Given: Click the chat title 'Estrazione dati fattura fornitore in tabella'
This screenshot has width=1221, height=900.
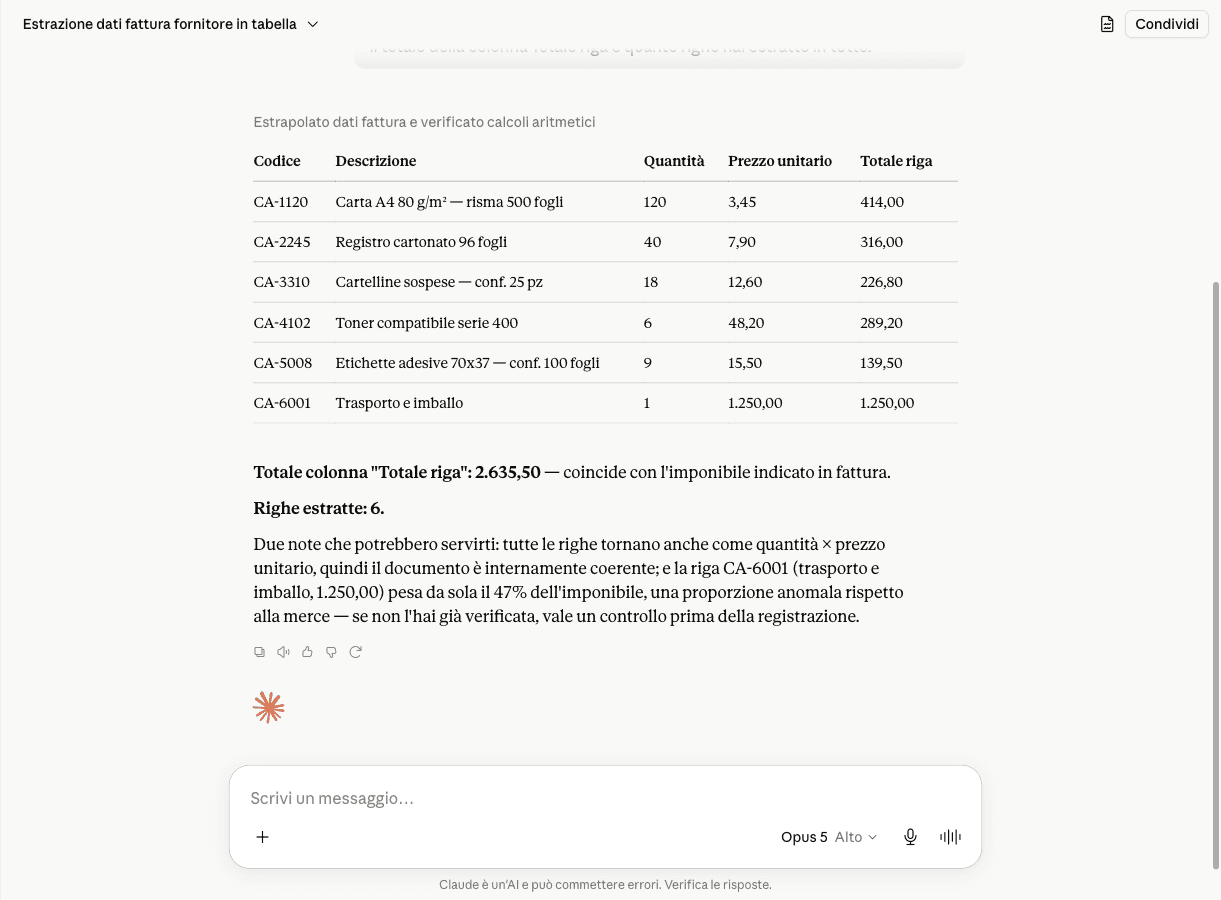Looking at the screenshot, I should coord(159,24).
